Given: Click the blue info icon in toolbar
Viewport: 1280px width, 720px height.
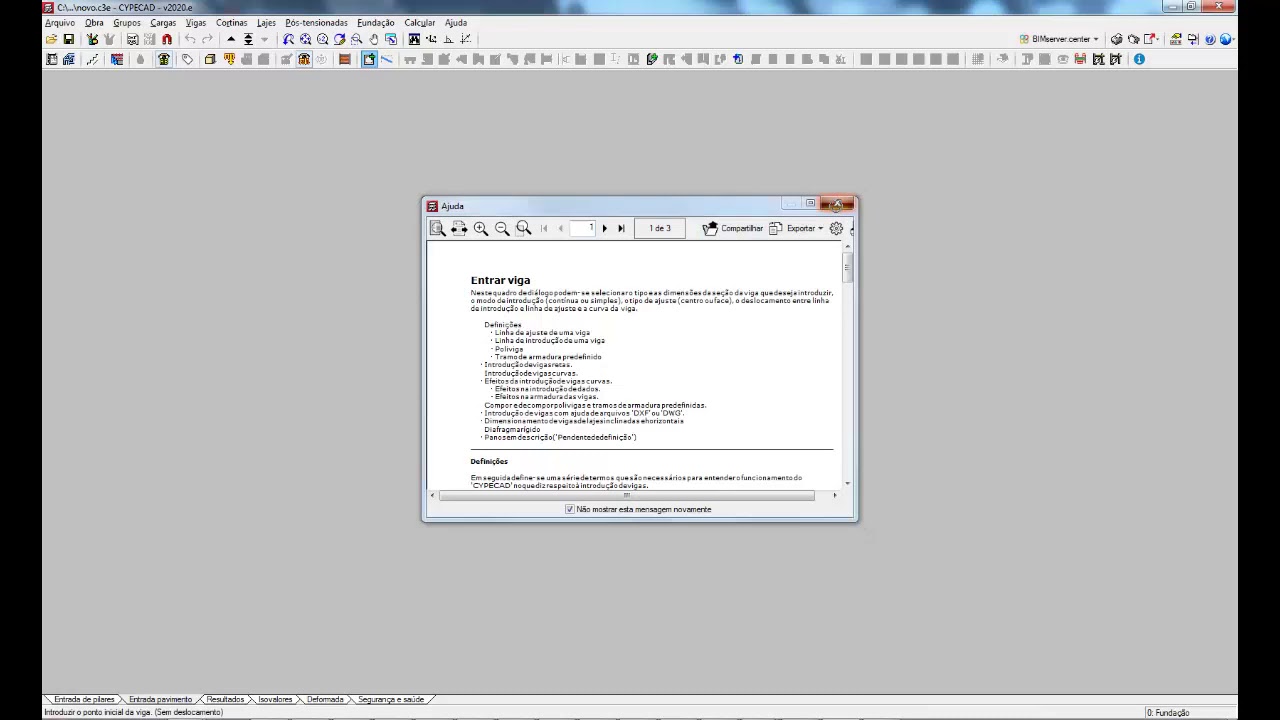Looking at the screenshot, I should click(1139, 59).
